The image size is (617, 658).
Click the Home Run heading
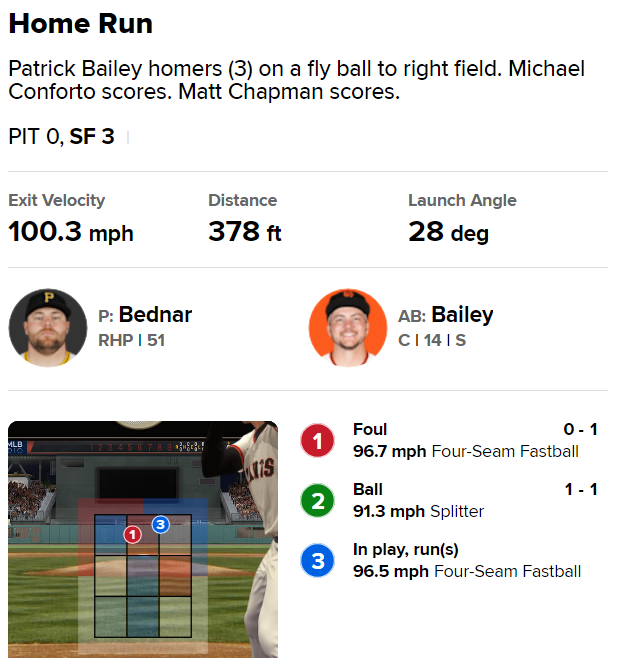point(81,24)
